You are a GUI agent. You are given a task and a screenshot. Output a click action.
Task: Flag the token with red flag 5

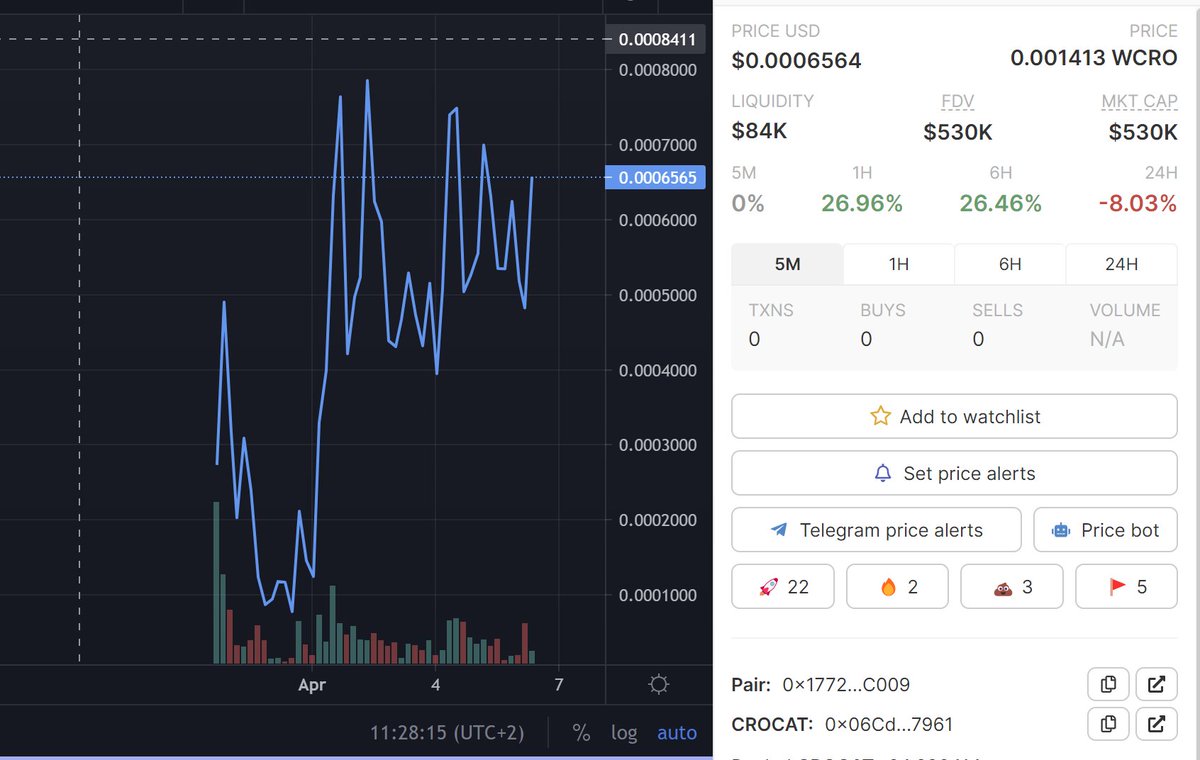[x=1126, y=587]
